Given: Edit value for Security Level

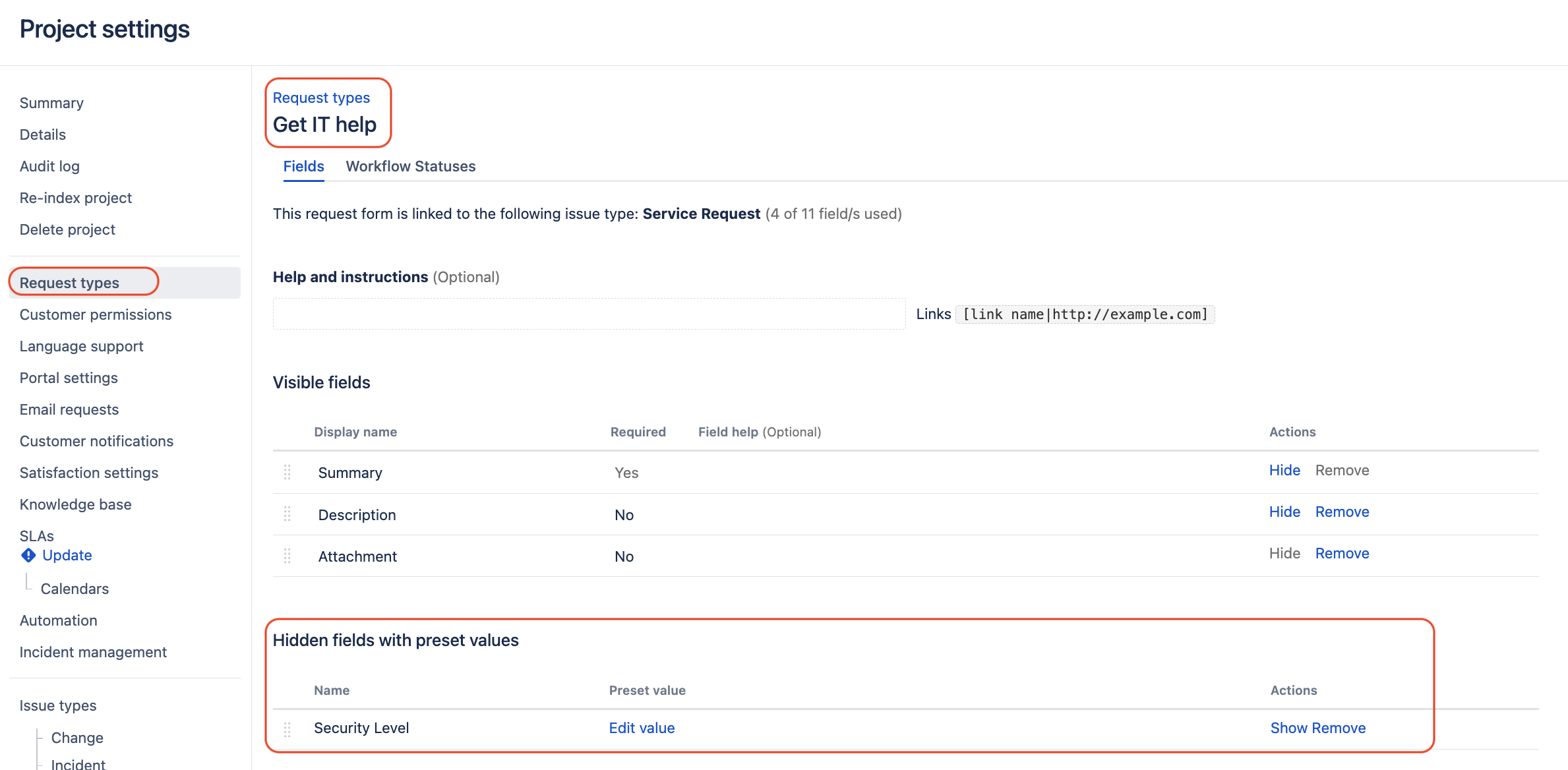Looking at the screenshot, I should [642, 728].
